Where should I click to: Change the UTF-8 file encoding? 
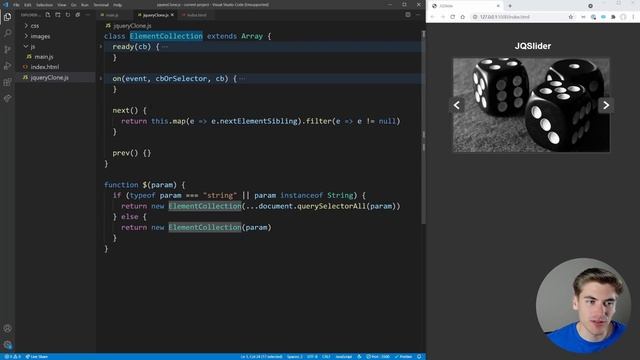click(313, 357)
